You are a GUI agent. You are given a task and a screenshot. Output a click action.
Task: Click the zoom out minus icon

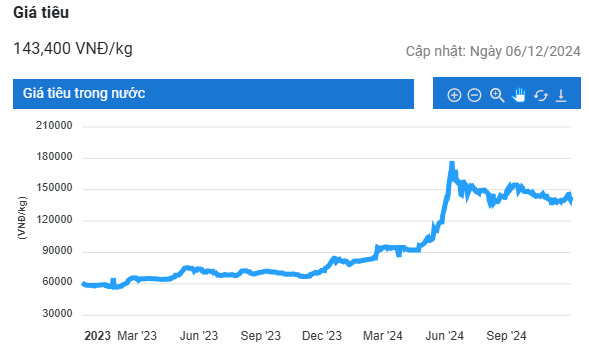474,95
